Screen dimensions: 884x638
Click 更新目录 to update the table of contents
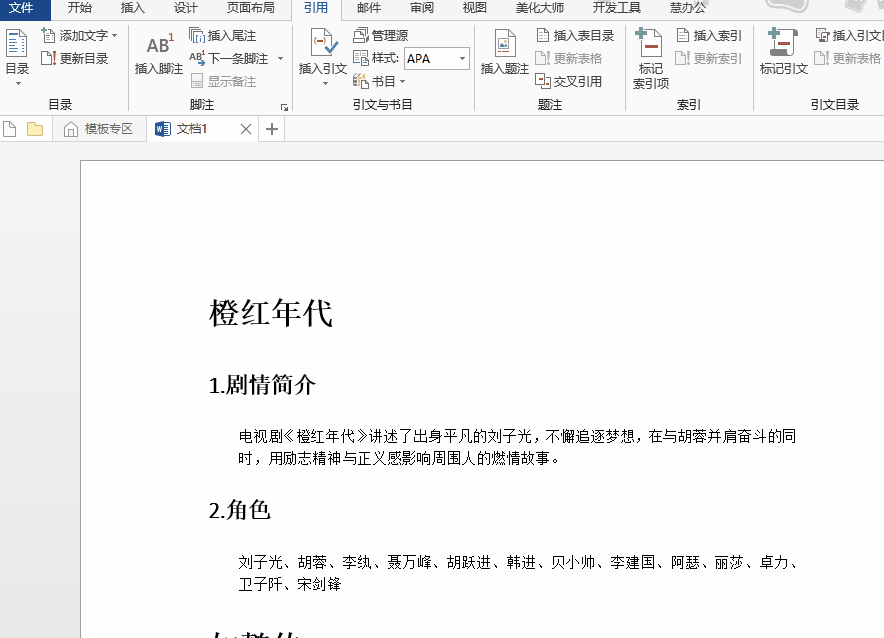click(74, 58)
